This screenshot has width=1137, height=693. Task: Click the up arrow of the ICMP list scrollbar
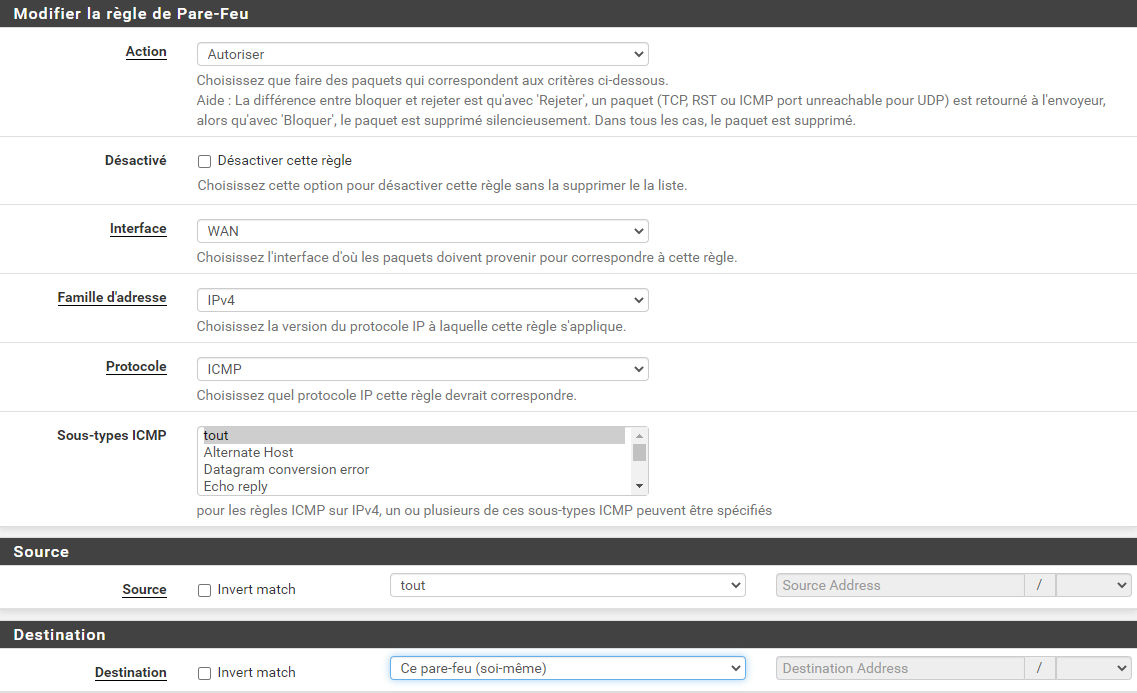click(x=639, y=435)
